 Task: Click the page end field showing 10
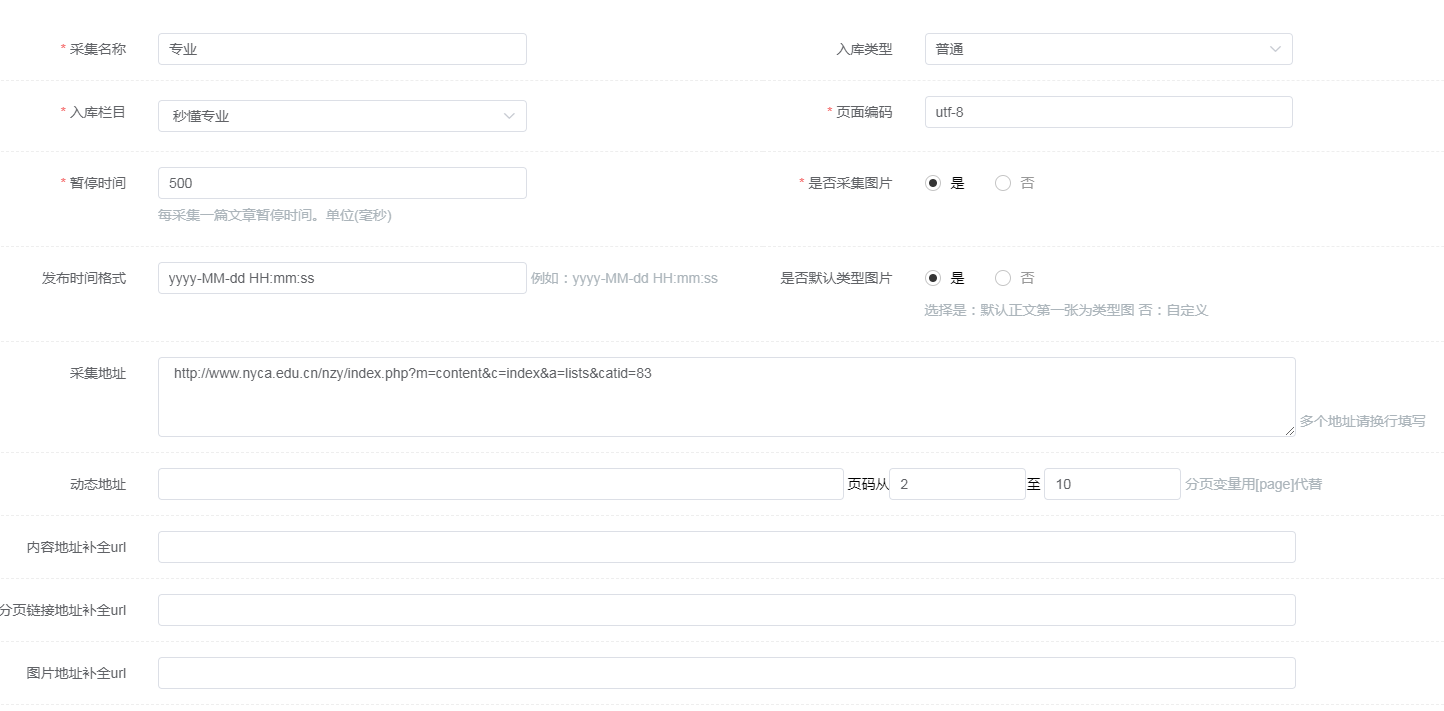click(1112, 484)
